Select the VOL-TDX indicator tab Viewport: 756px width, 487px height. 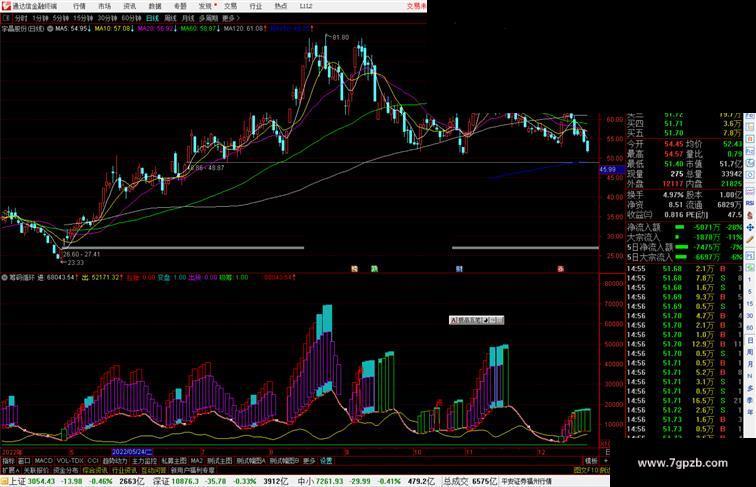(x=70, y=461)
